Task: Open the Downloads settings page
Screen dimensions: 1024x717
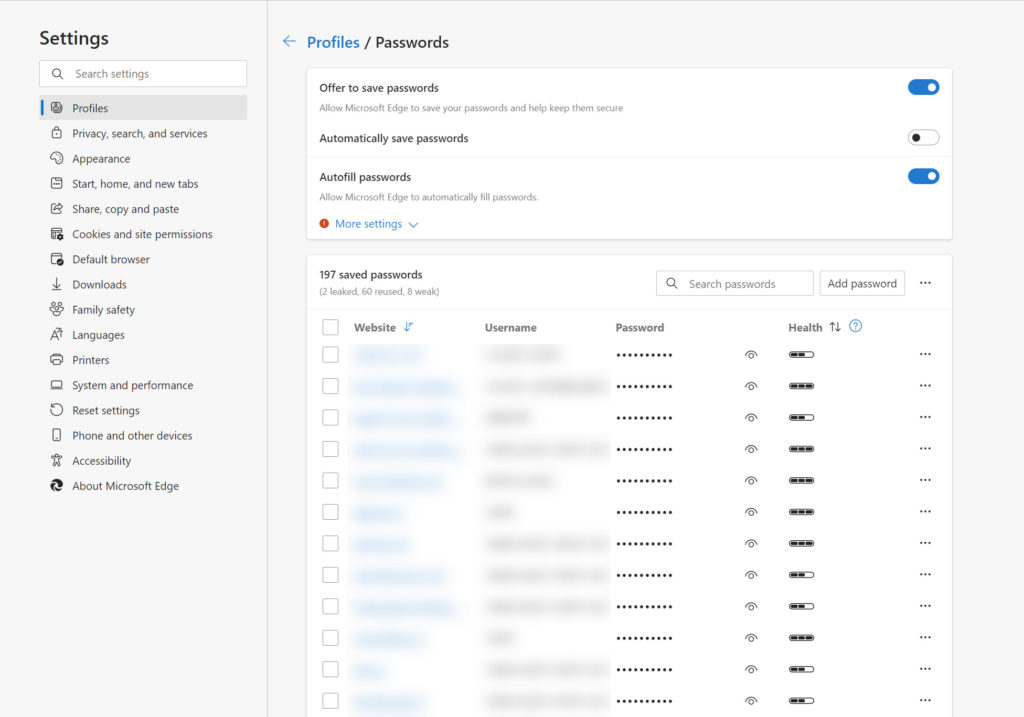Action: click(x=99, y=284)
